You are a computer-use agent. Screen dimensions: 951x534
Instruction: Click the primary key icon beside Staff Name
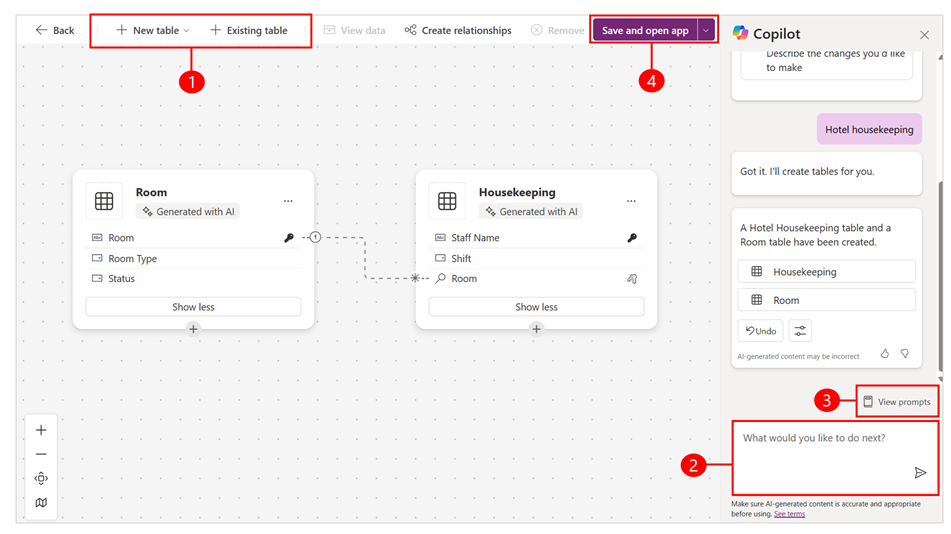(632, 238)
